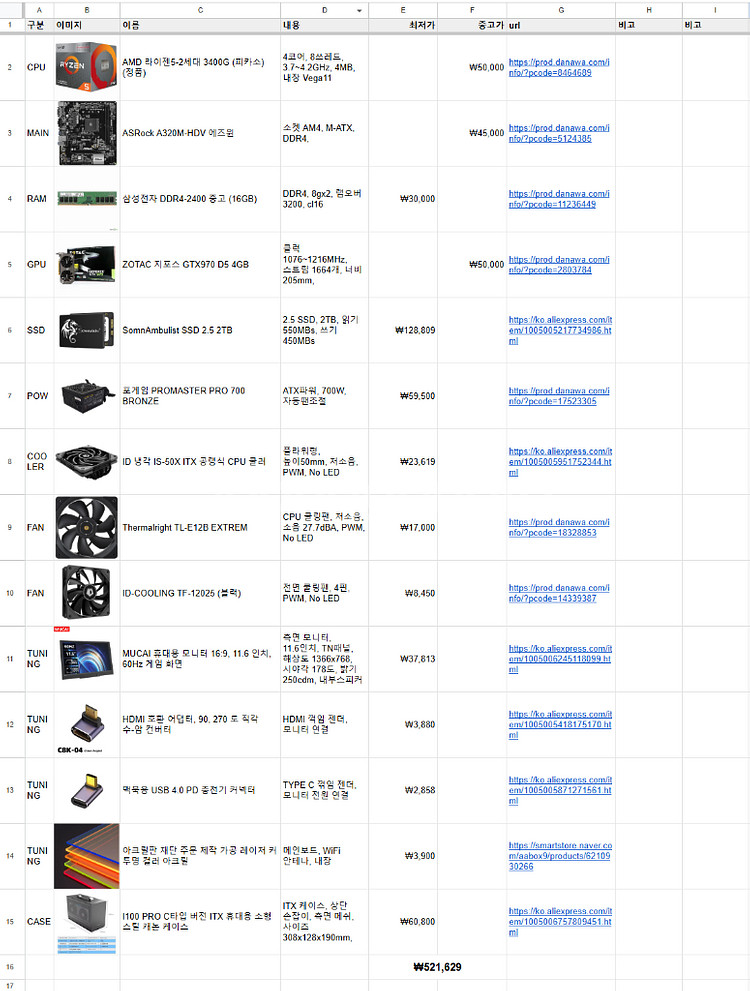Click the ₩30,000 cell in the RAM row
Screen dimensions: 750x991
403,198
